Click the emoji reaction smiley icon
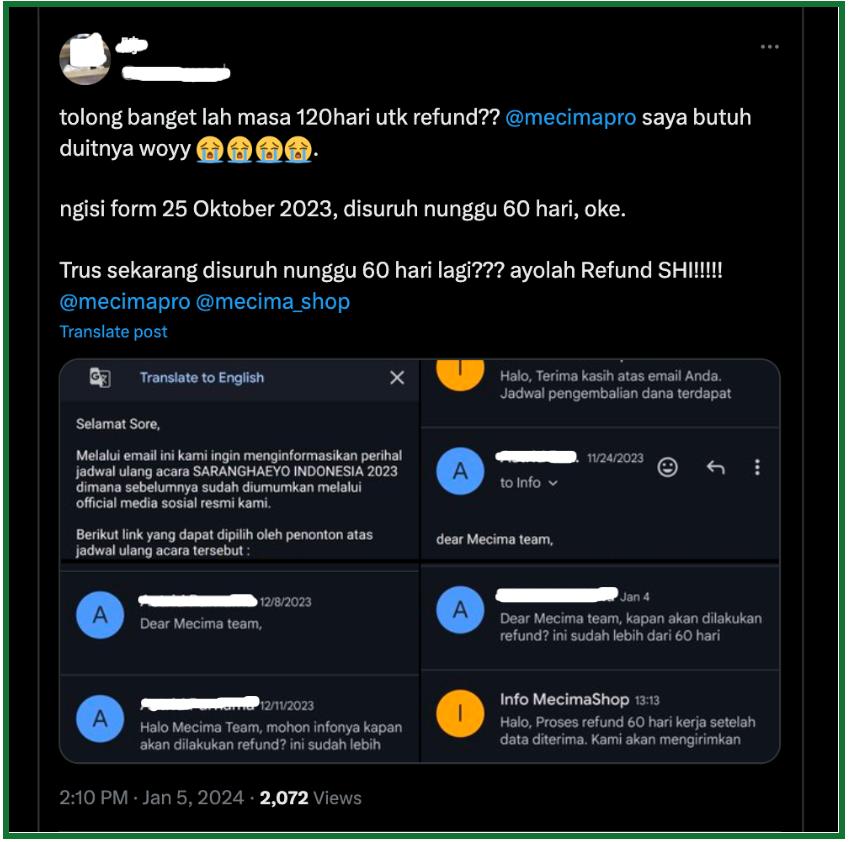Image resolution: width=850 pixels, height=842 pixels. 667,467
